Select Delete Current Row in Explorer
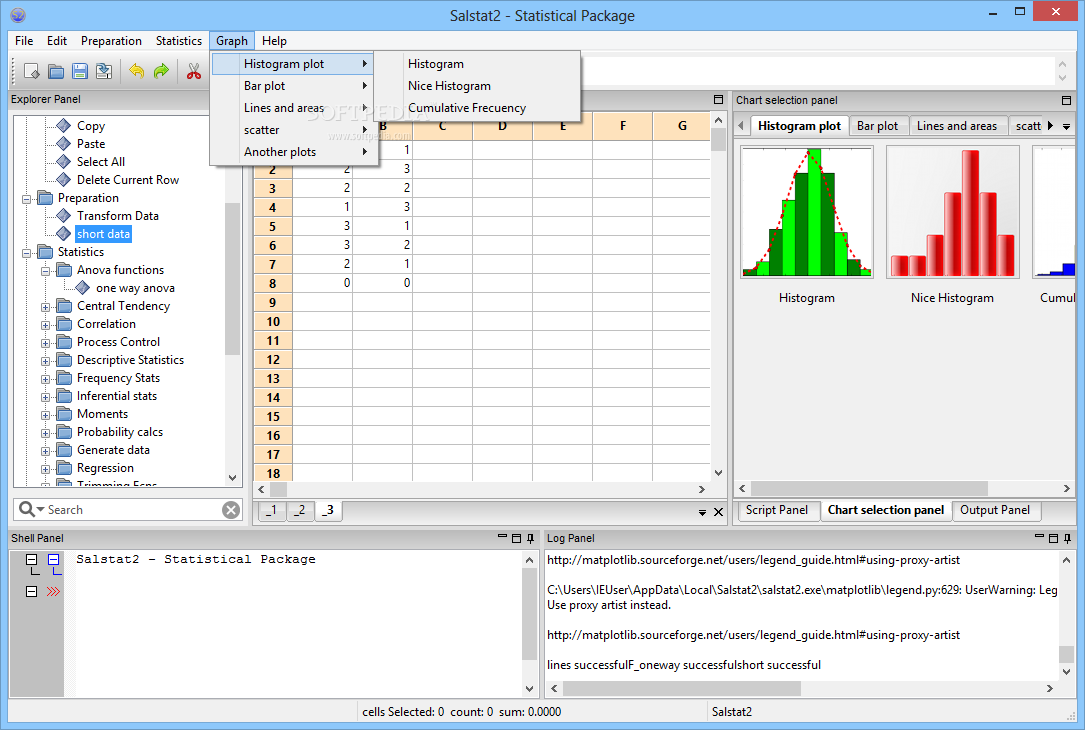Screen dimensions: 1085x730 [x=127, y=180]
